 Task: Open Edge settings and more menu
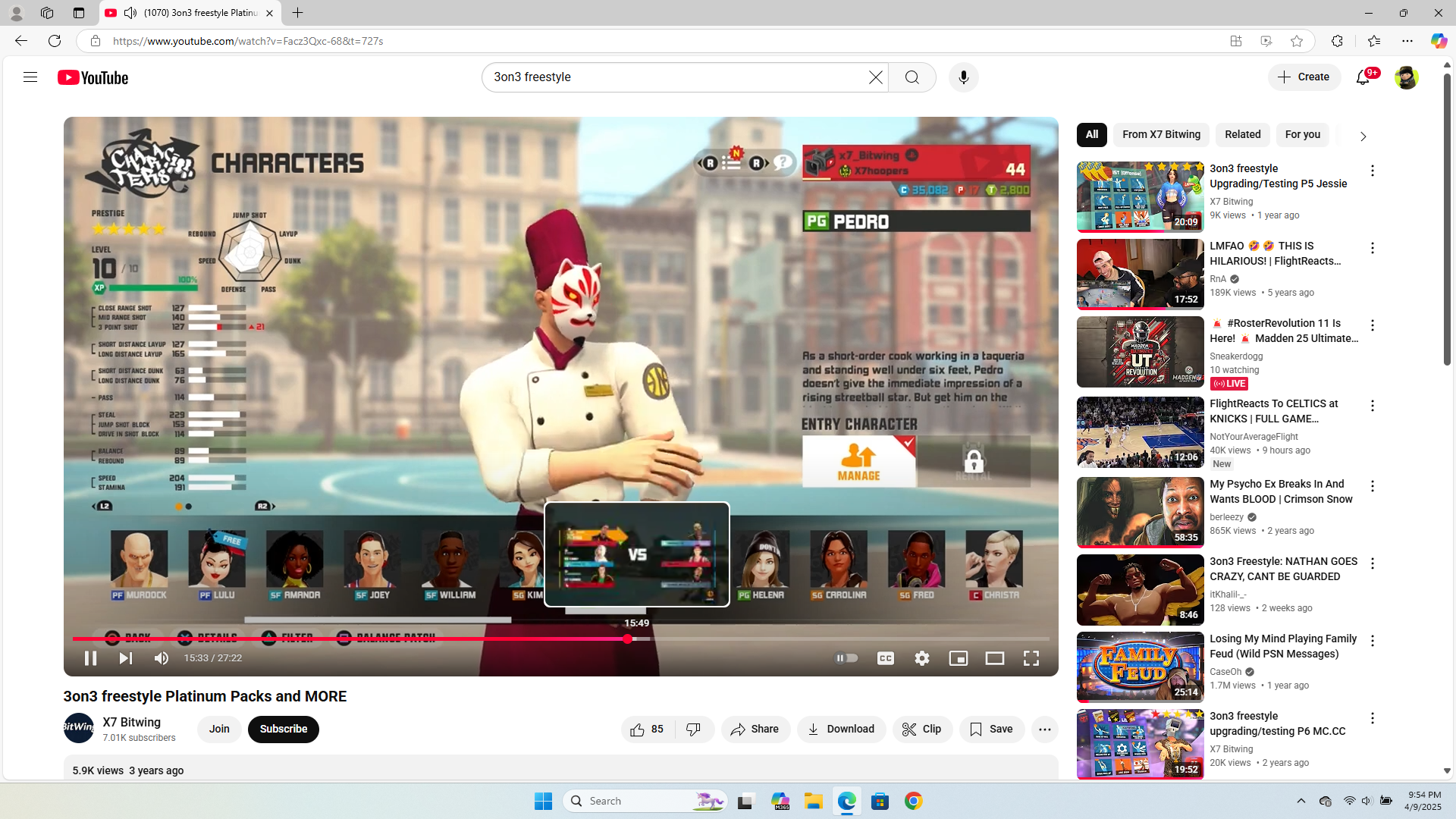(x=1407, y=41)
